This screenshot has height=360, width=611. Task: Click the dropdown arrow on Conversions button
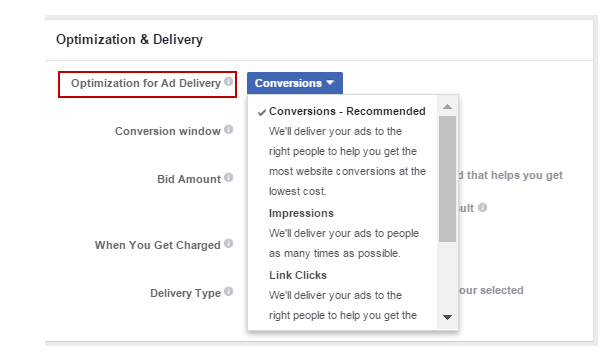click(330, 83)
